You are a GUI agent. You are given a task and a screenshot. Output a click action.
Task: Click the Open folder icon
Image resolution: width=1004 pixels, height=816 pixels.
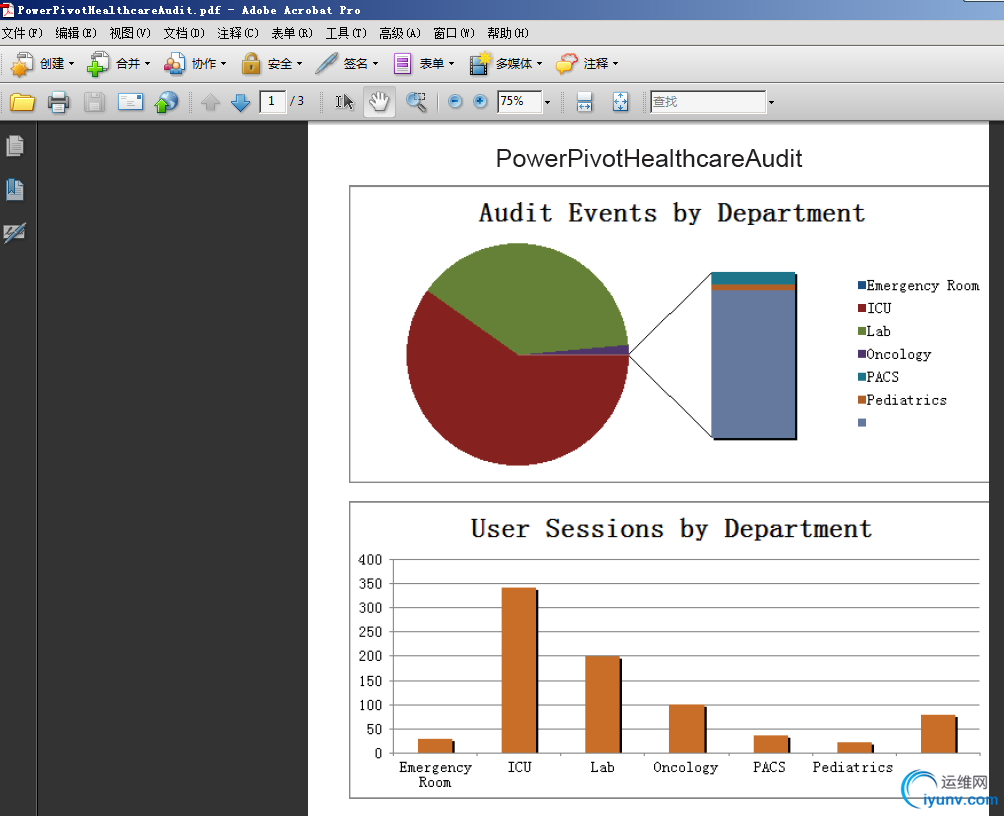coord(22,102)
